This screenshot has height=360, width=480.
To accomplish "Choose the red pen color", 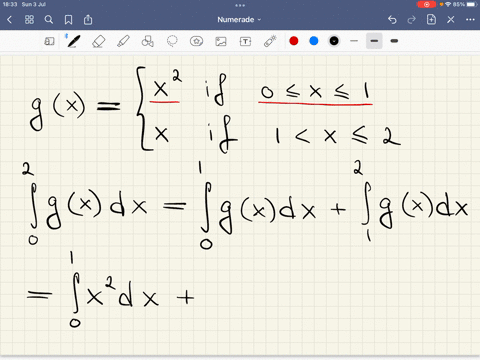I will (x=294, y=41).
